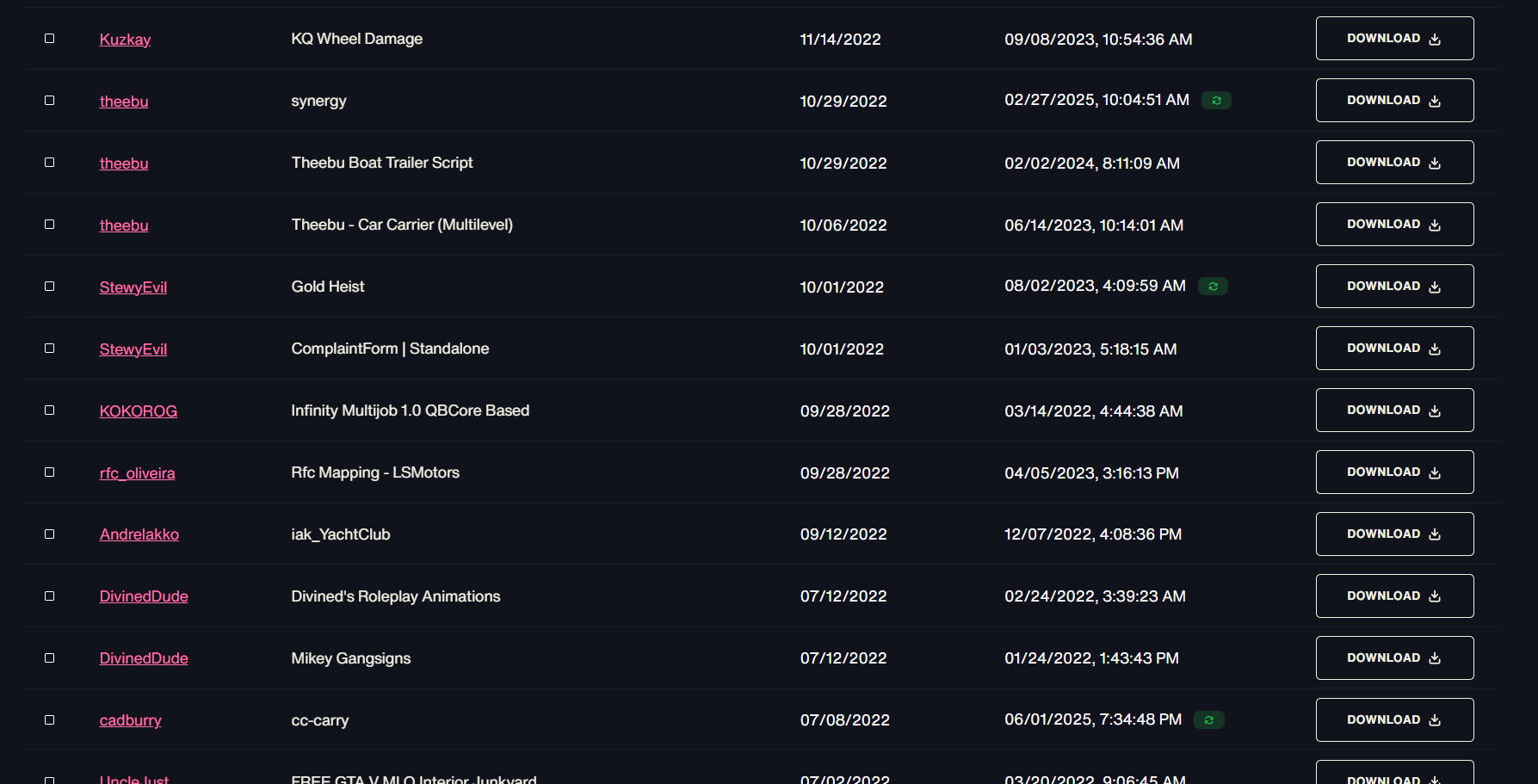The height and width of the screenshot is (784, 1538).
Task: Click timestamp '04/05/2023, 3:16:13 PM'
Action: click(1092, 473)
